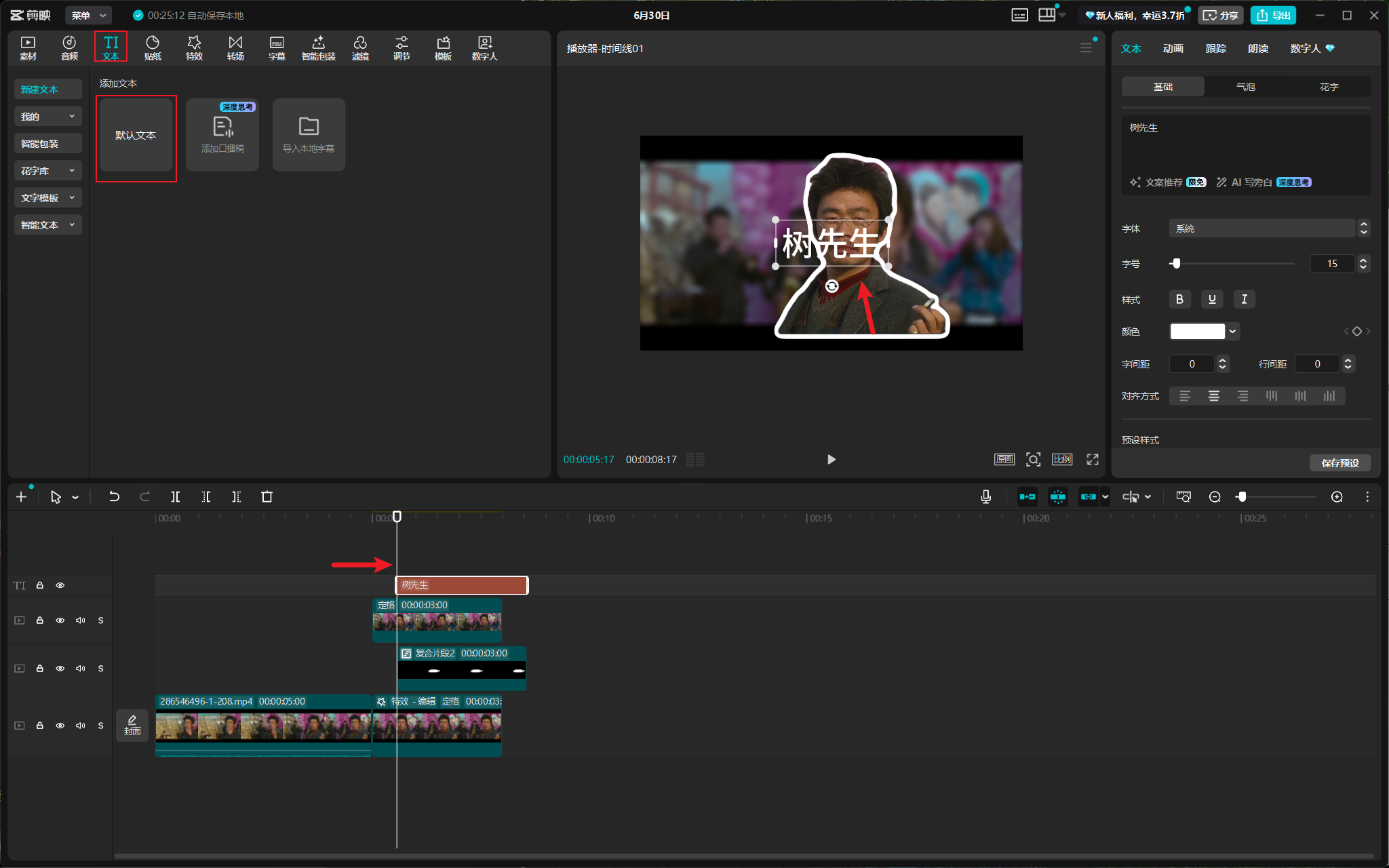This screenshot has height=868, width=1389.
Task: Click the delete clip trash icon
Action: pos(267,497)
